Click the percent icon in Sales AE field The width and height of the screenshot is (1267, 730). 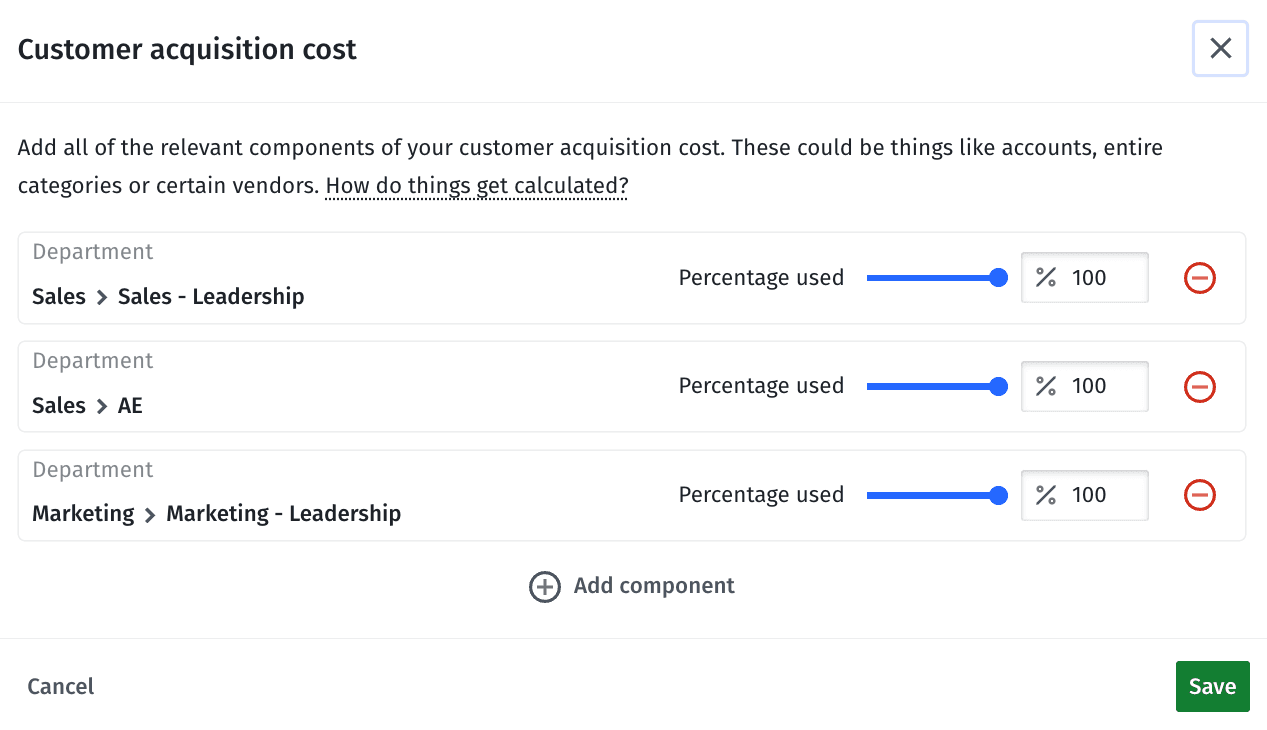tap(1046, 386)
